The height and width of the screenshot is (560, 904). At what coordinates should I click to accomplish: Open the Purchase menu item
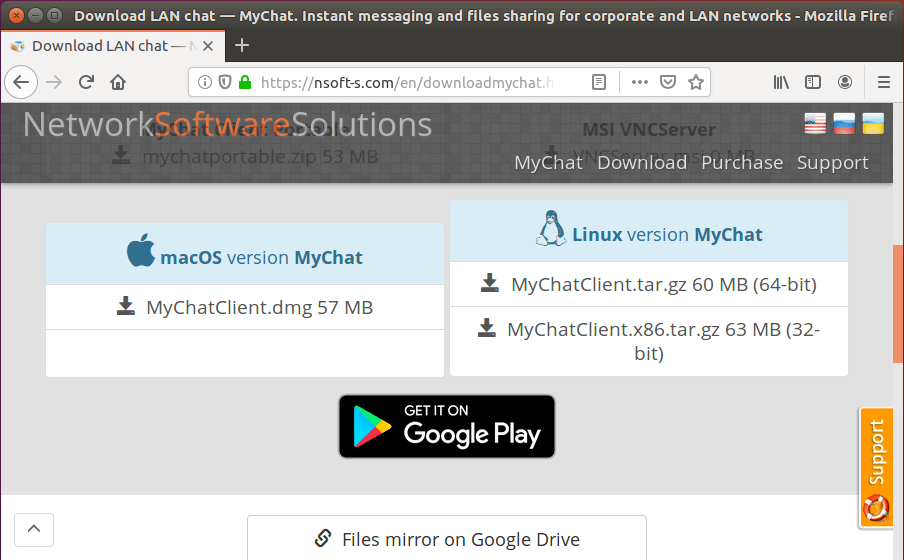(x=742, y=163)
